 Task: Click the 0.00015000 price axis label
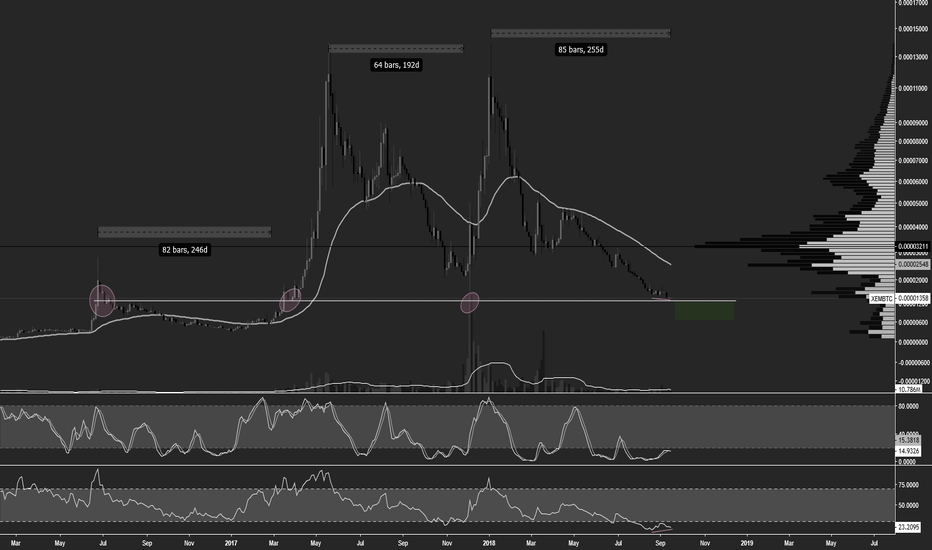914,29
